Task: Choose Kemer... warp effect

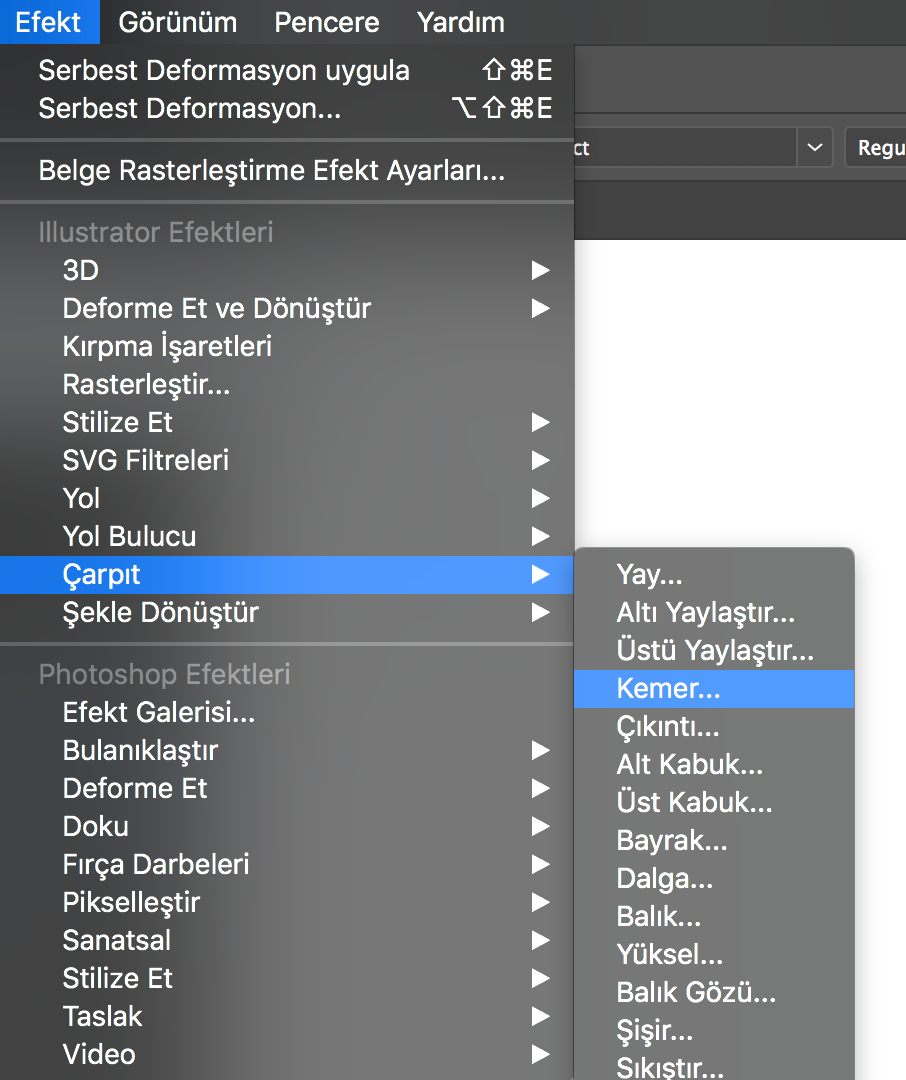Action: pyautogui.click(x=714, y=689)
